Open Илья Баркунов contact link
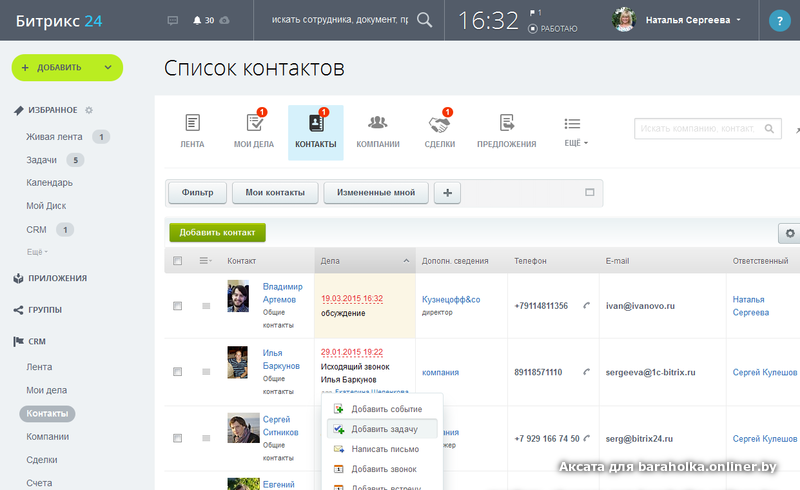The height and width of the screenshot is (490, 800). (281, 359)
